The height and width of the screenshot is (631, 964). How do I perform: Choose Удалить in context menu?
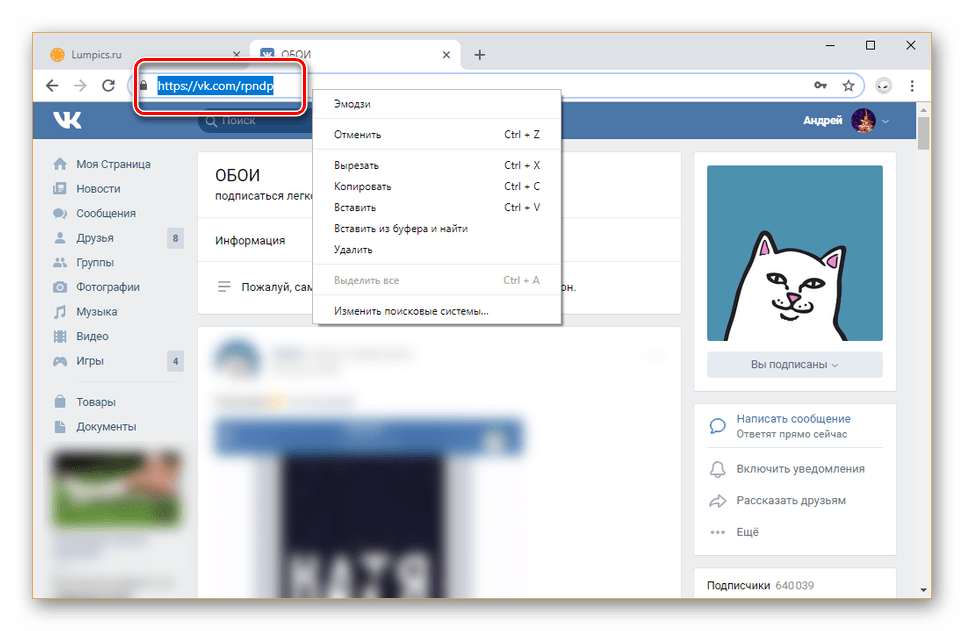point(437,250)
